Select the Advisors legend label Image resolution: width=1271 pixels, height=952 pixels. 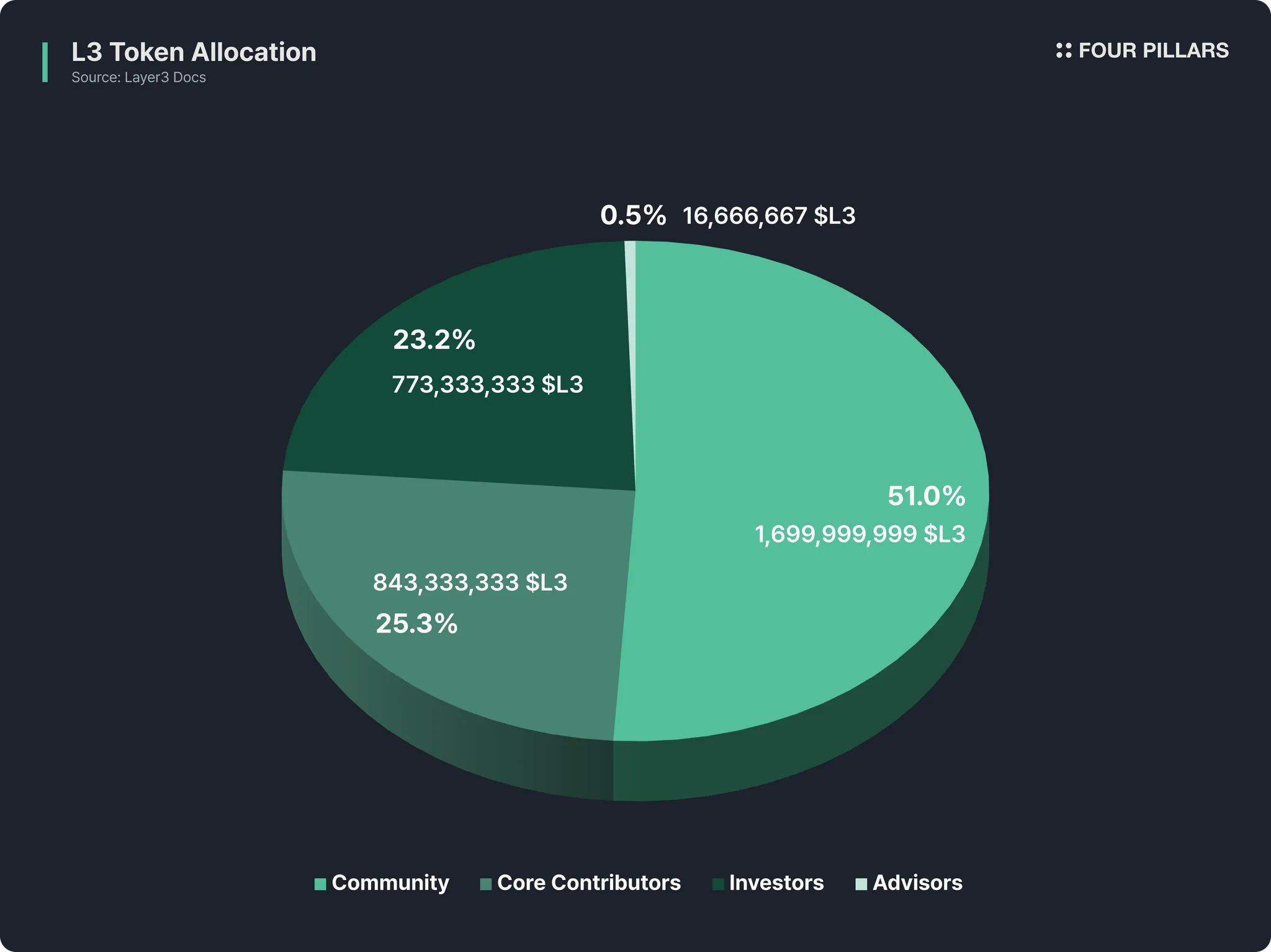coord(917,883)
